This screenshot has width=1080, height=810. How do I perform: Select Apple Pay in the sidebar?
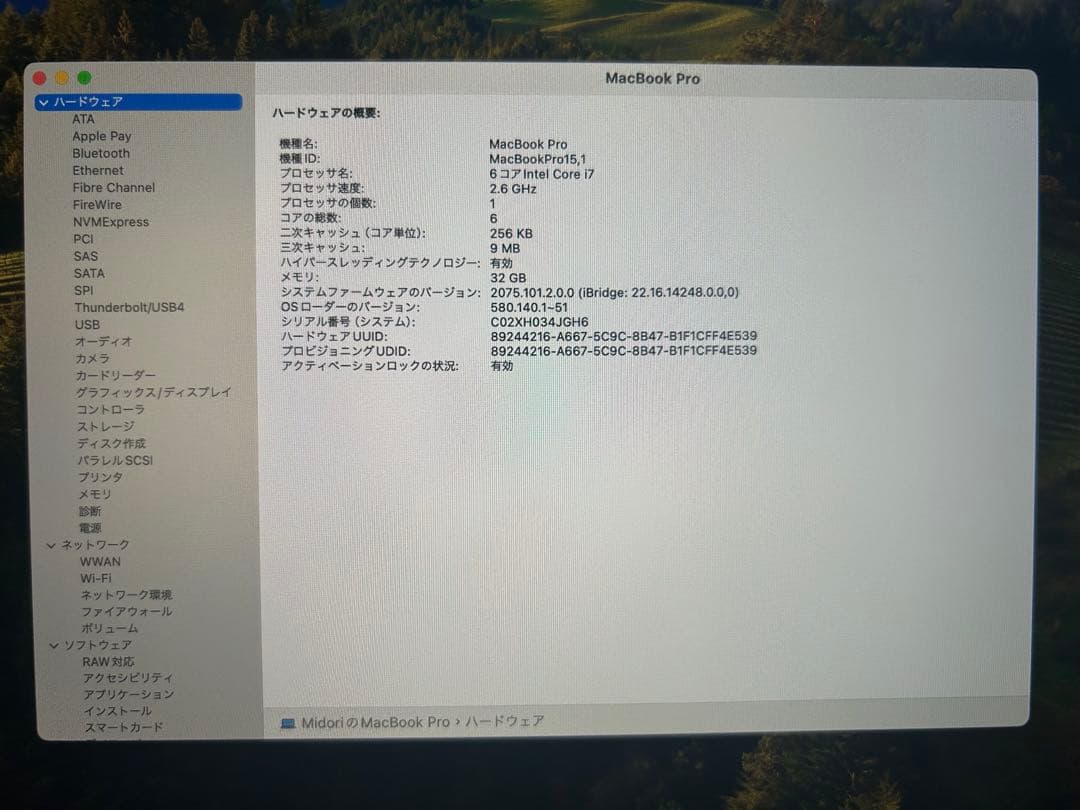tap(102, 136)
